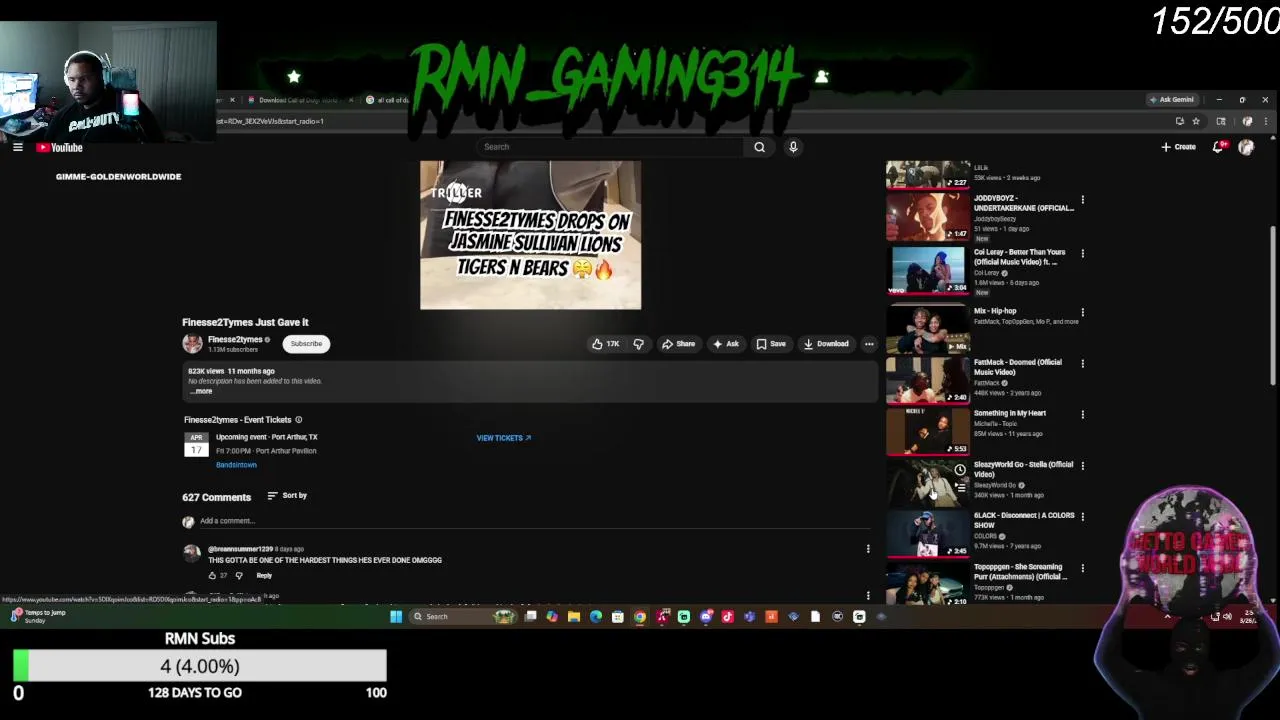Click the event tickets info icon
Screen dimensions: 1280x720
coord(298,420)
